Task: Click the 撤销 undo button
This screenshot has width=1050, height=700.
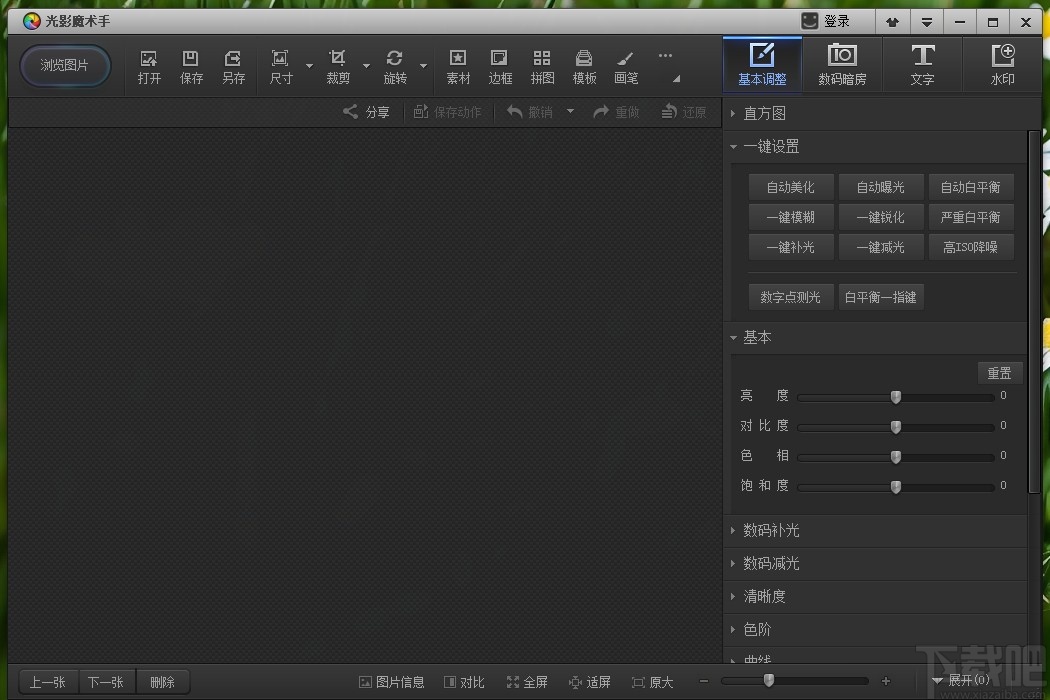Action: click(x=530, y=112)
